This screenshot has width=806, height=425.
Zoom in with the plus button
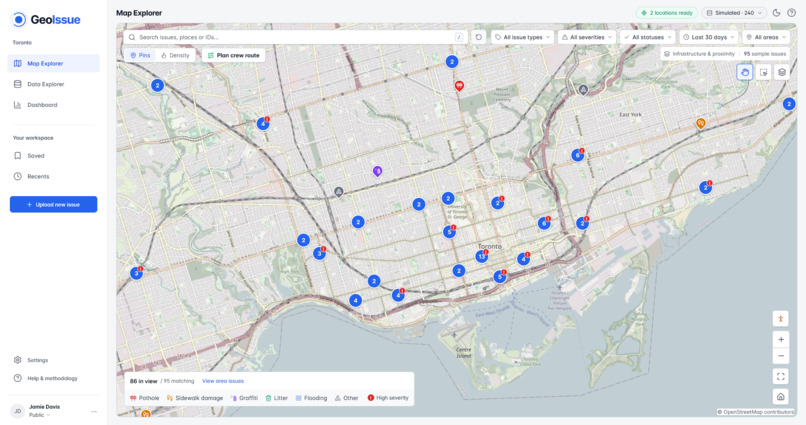tap(781, 339)
